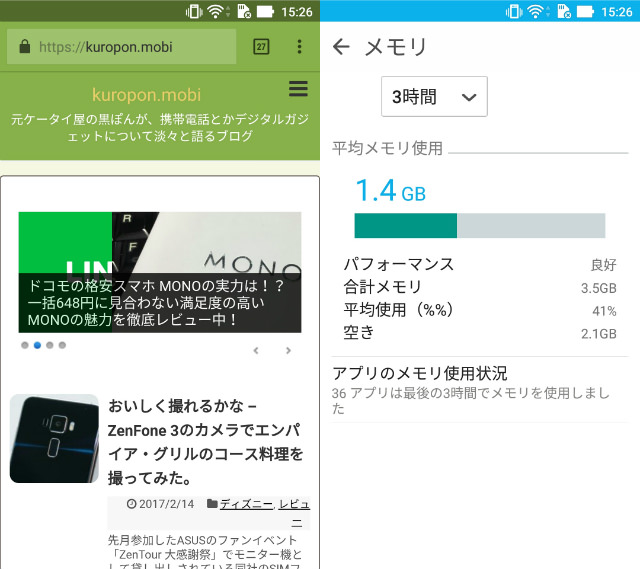Tap the 15:26 clock in memory screen status bar
This screenshot has width=640, height=569.
(617, 12)
